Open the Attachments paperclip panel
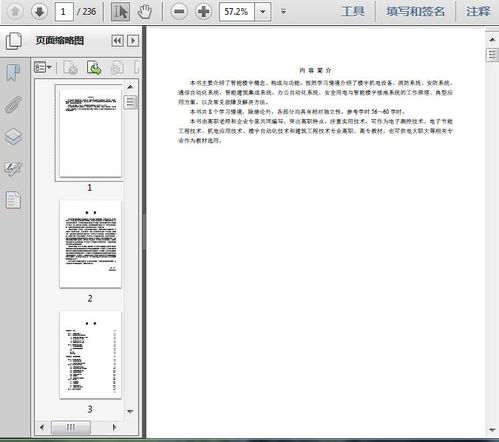The image size is (499, 442). (x=13, y=104)
